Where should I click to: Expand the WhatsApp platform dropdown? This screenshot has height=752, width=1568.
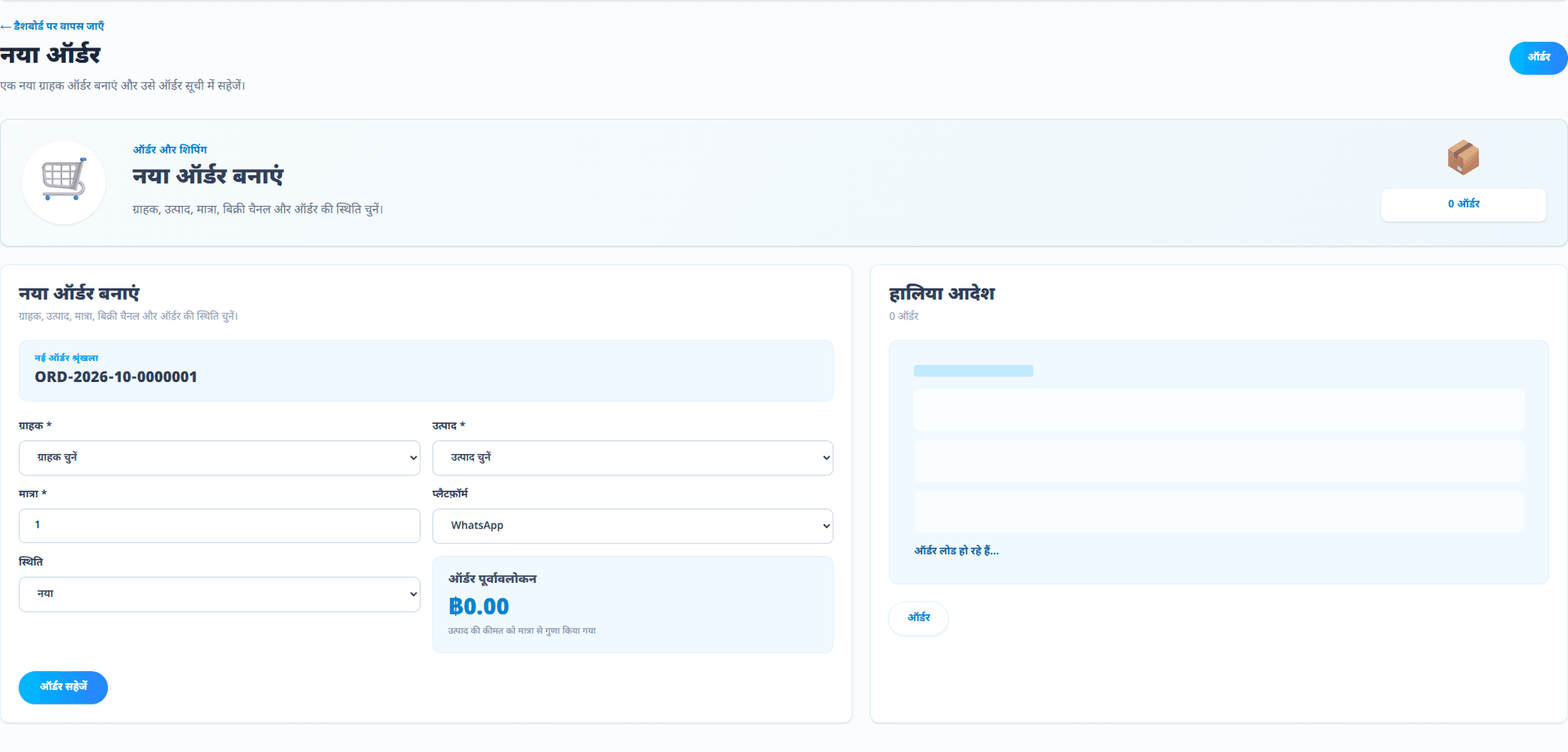[632, 526]
